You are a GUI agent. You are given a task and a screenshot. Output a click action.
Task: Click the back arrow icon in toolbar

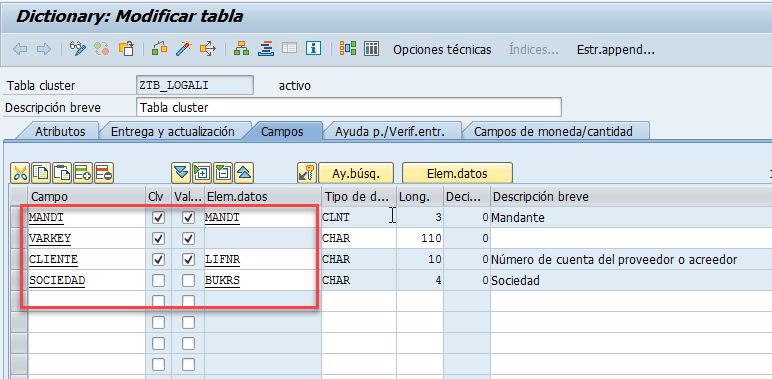20,49
